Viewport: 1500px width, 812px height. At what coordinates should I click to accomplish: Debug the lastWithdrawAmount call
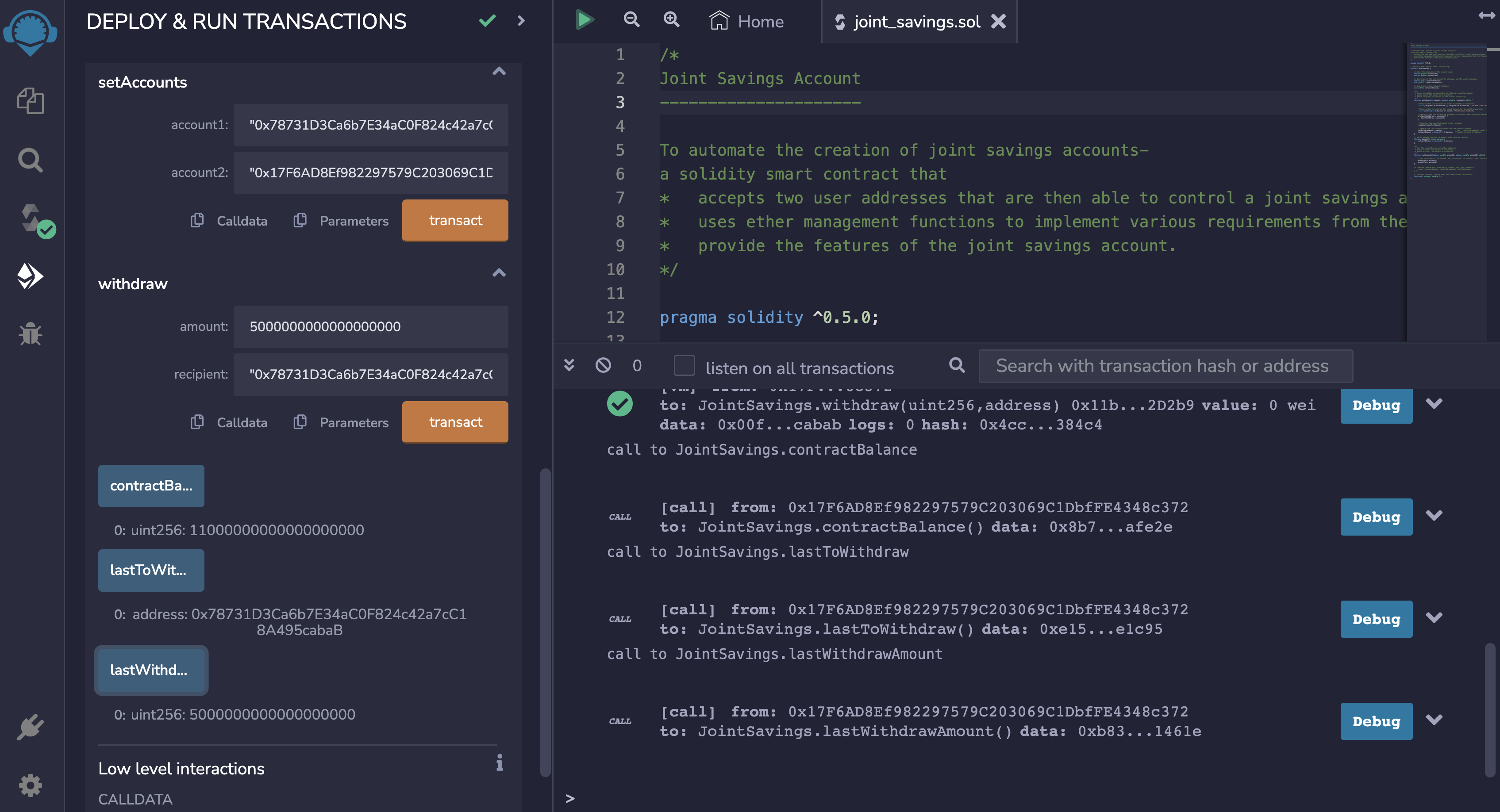1376,721
